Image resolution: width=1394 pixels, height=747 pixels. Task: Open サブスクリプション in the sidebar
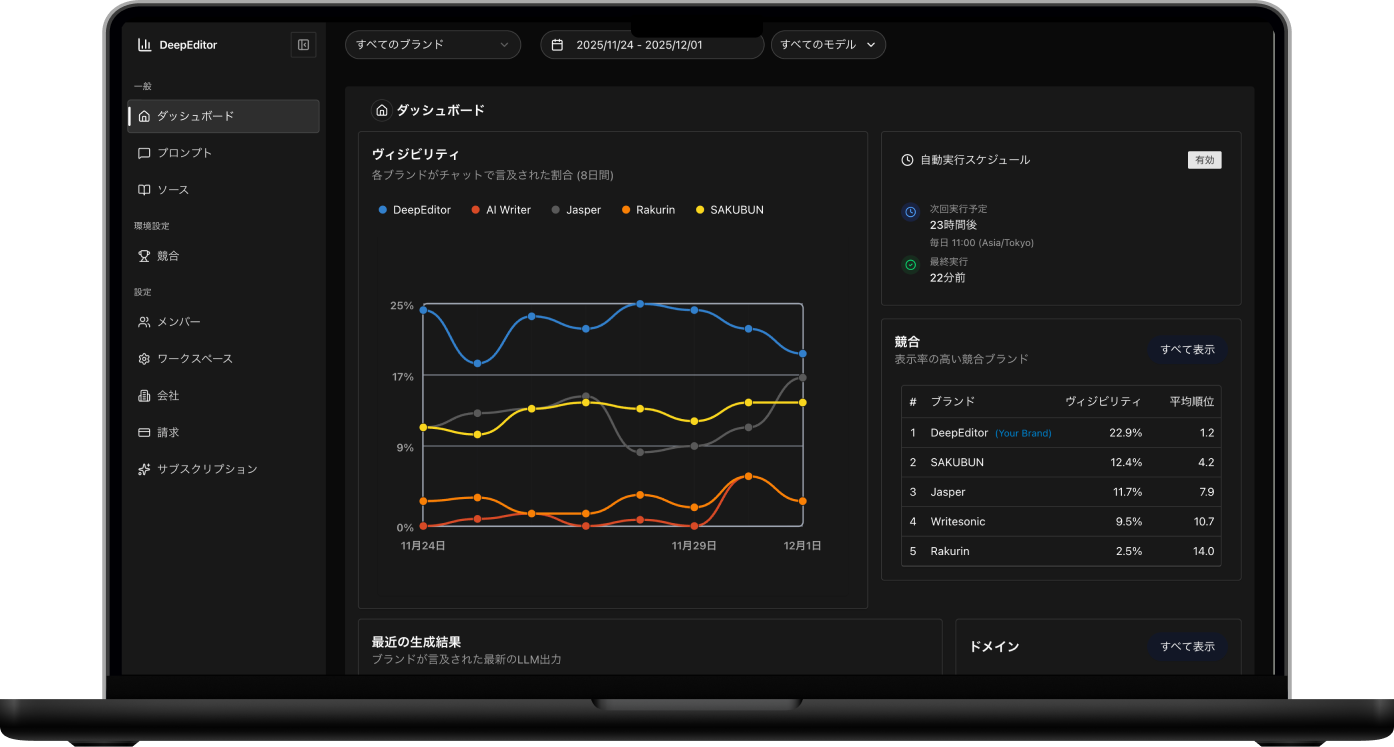click(206, 469)
